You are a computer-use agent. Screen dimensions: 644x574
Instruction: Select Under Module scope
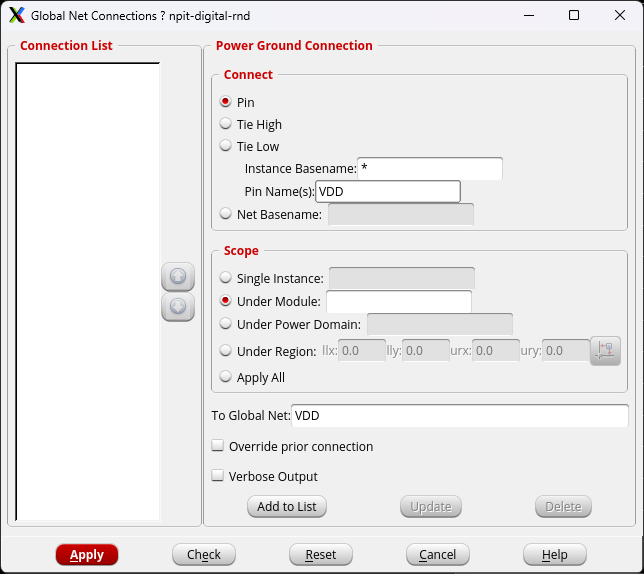(225, 301)
